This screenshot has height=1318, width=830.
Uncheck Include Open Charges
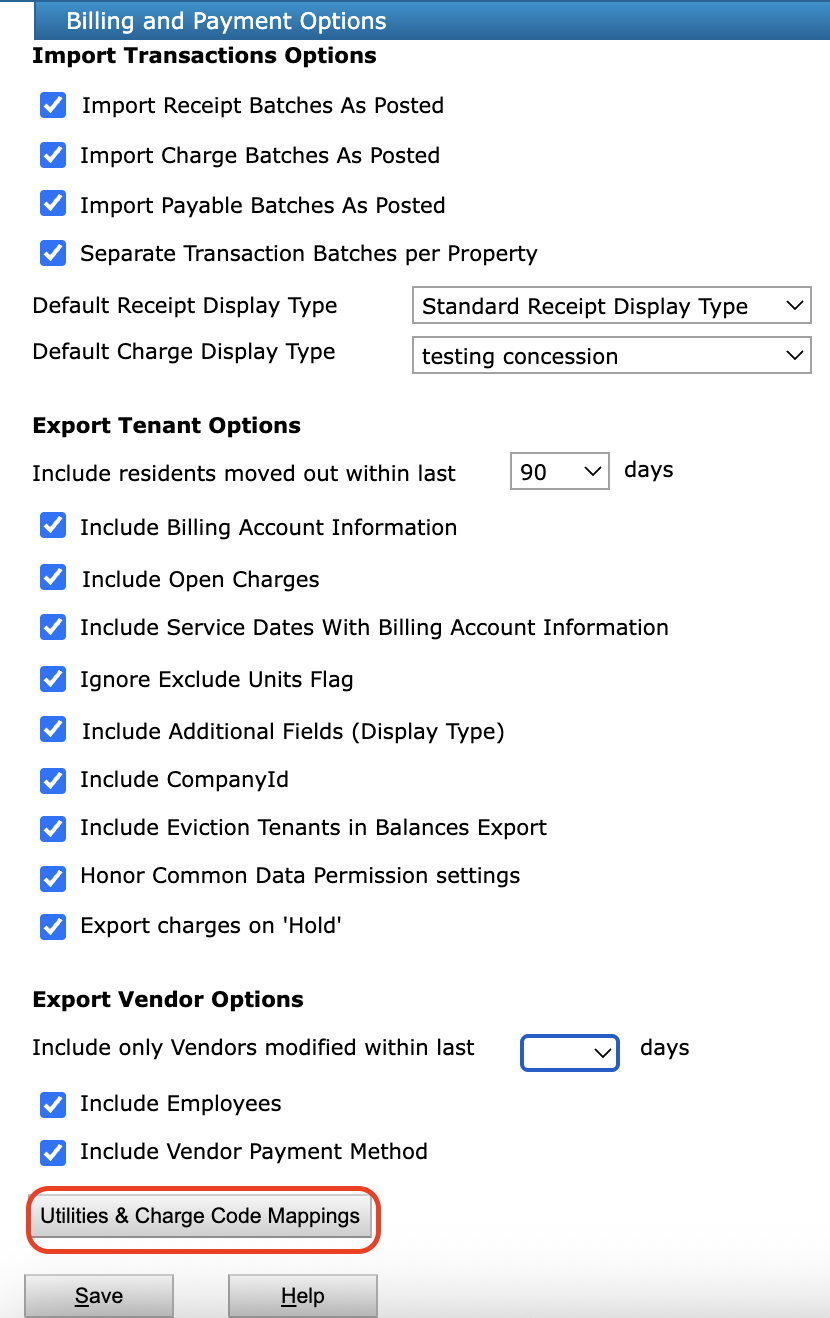[53, 578]
